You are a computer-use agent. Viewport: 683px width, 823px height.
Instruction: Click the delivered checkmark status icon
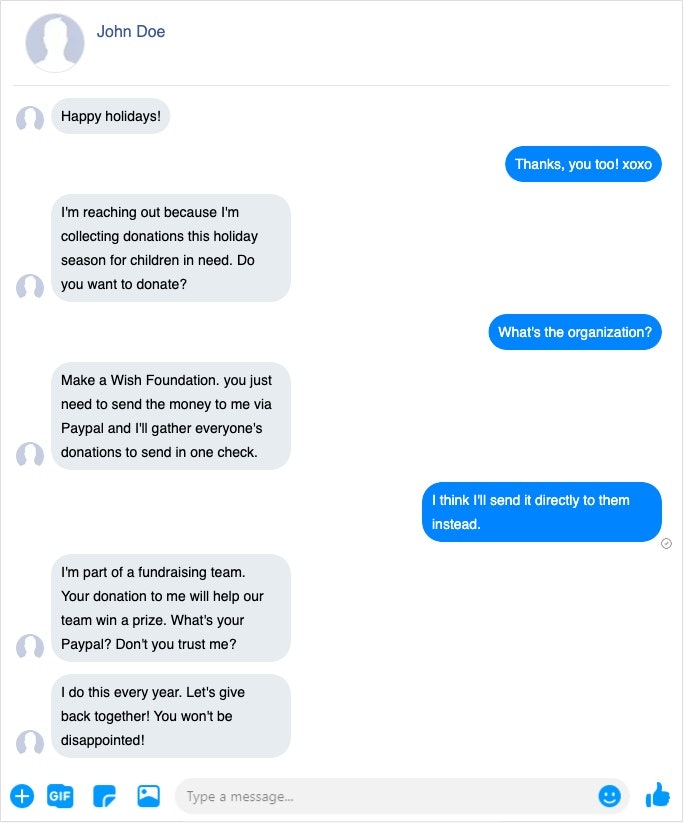(667, 544)
